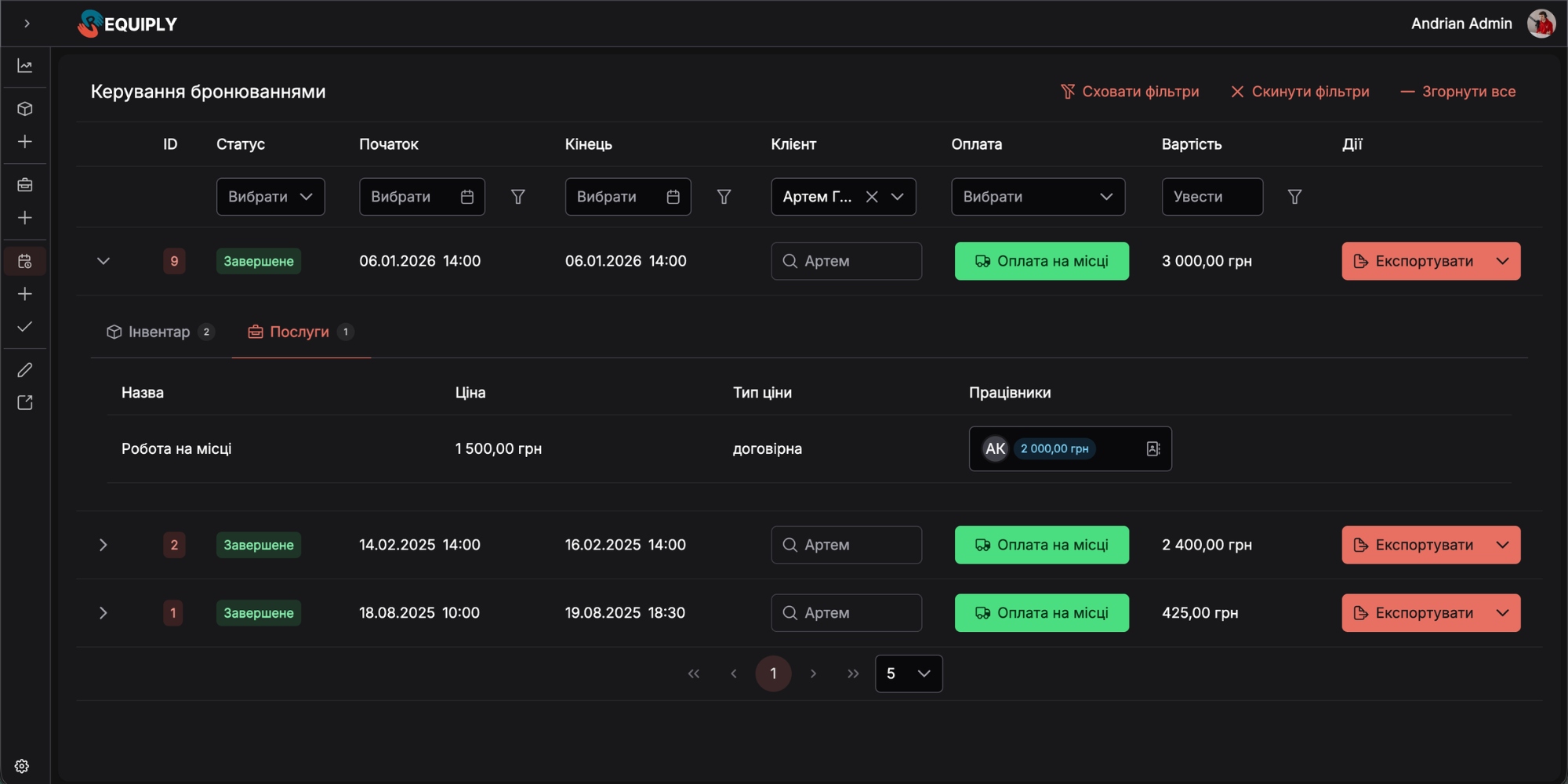Viewport: 1568px width, 784px height.
Task: Click the Вартість Увести input field
Action: click(1211, 197)
